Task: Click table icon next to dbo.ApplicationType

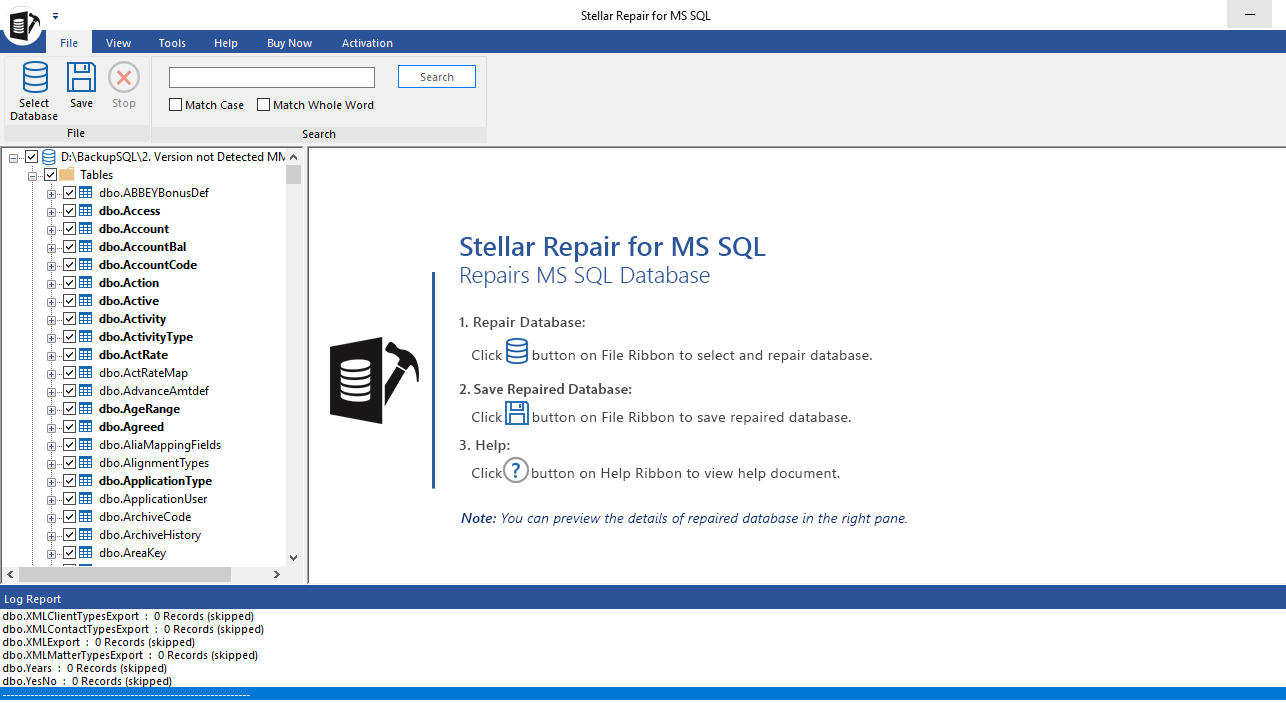Action: click(86, 481)
